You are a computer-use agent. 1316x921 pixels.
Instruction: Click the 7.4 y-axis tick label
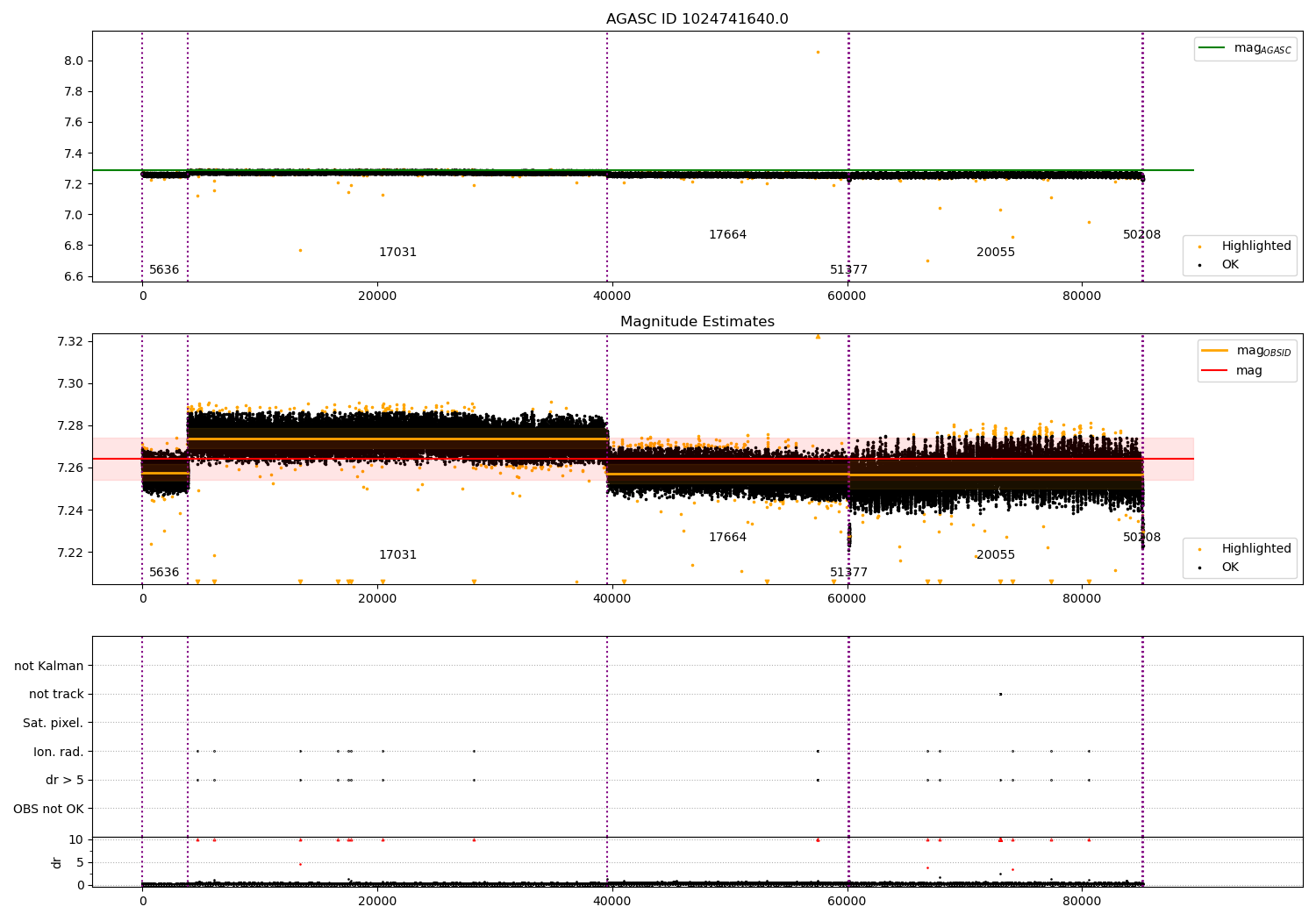74,153
